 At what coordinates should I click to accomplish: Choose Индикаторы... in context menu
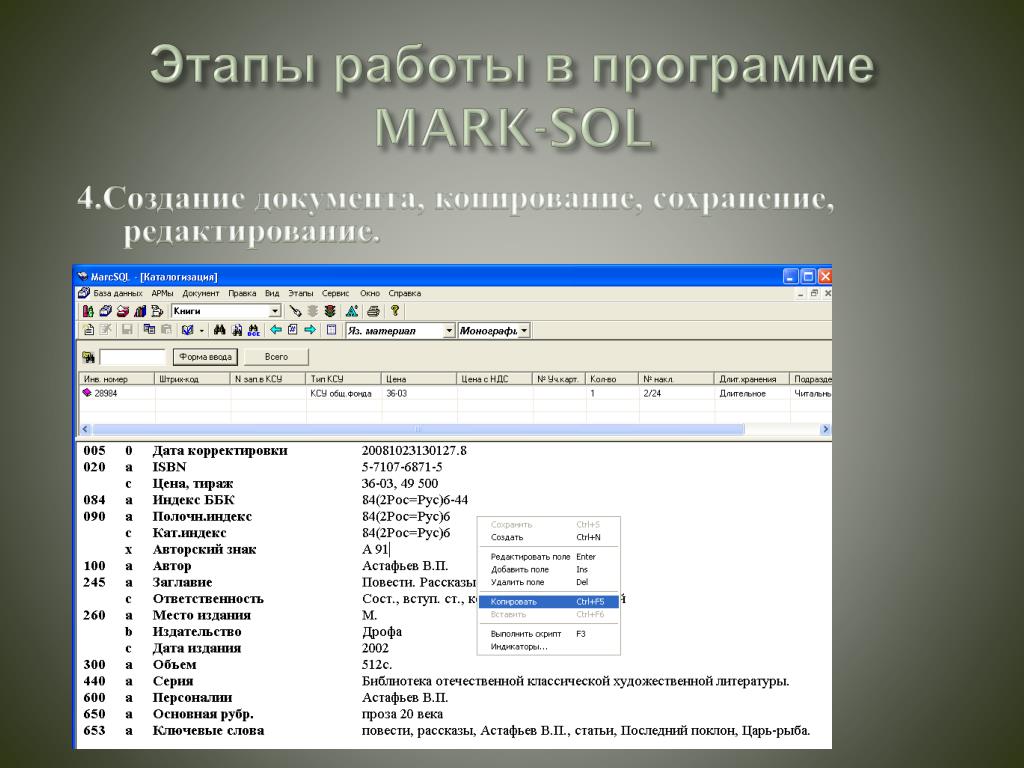(x=549, y=647)
